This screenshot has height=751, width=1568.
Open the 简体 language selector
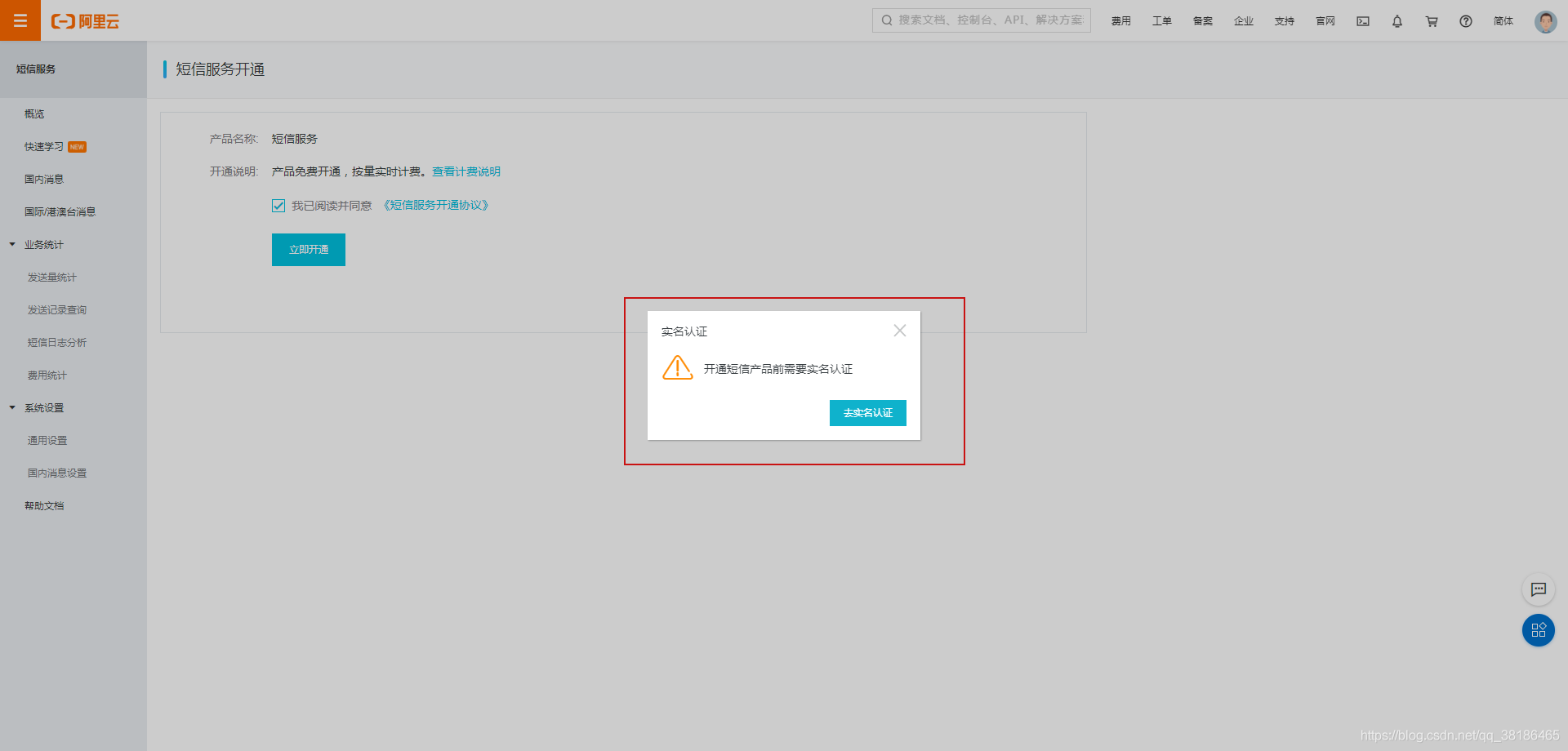pyautogui.click(x=1503, y=21)
